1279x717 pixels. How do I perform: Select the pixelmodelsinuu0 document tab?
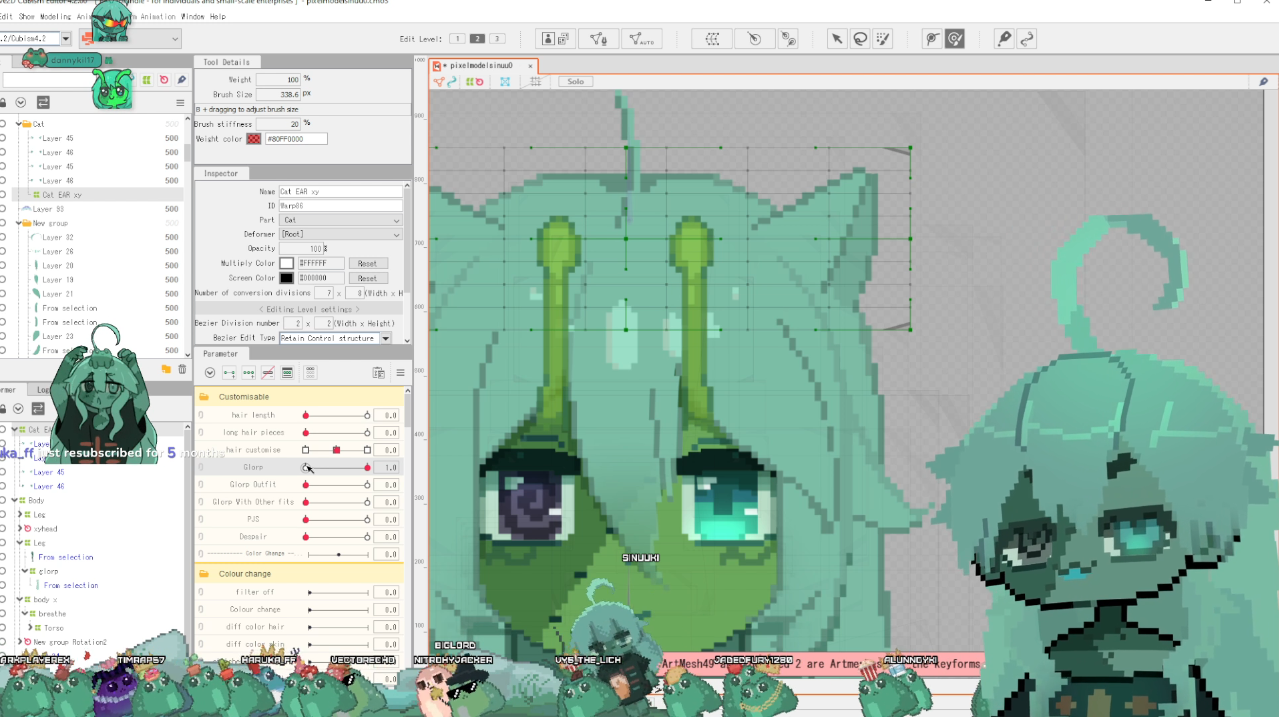tap(482, 66)
